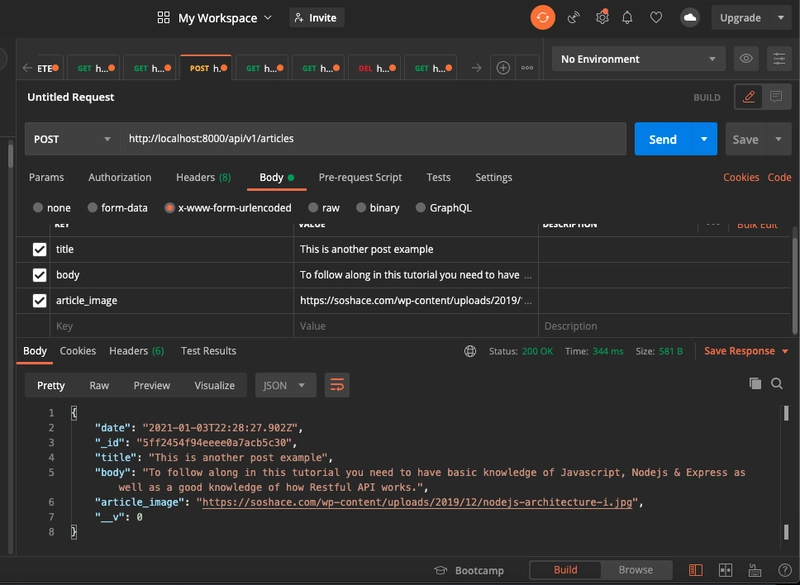
Task: Search the response with magnifier icon
Action: [x=777, y=384]
